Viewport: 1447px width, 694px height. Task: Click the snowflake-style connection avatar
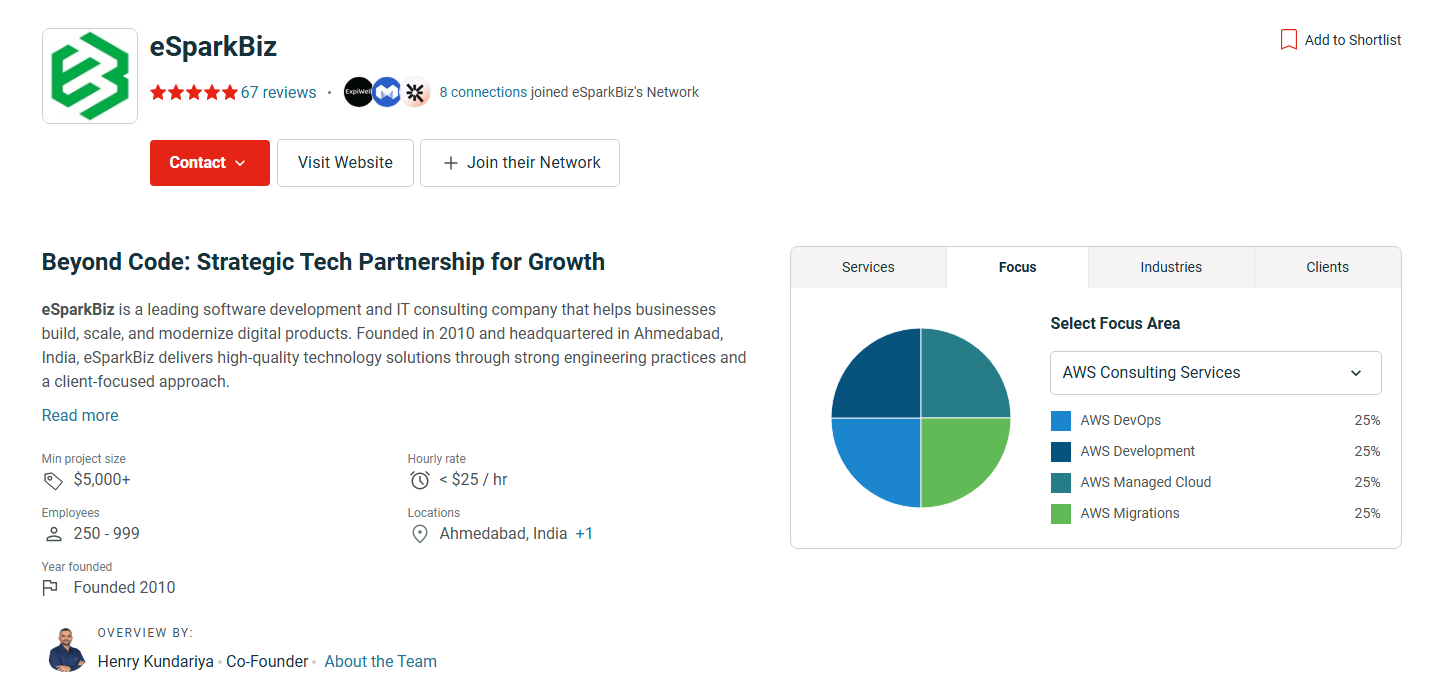click(415, 92)
